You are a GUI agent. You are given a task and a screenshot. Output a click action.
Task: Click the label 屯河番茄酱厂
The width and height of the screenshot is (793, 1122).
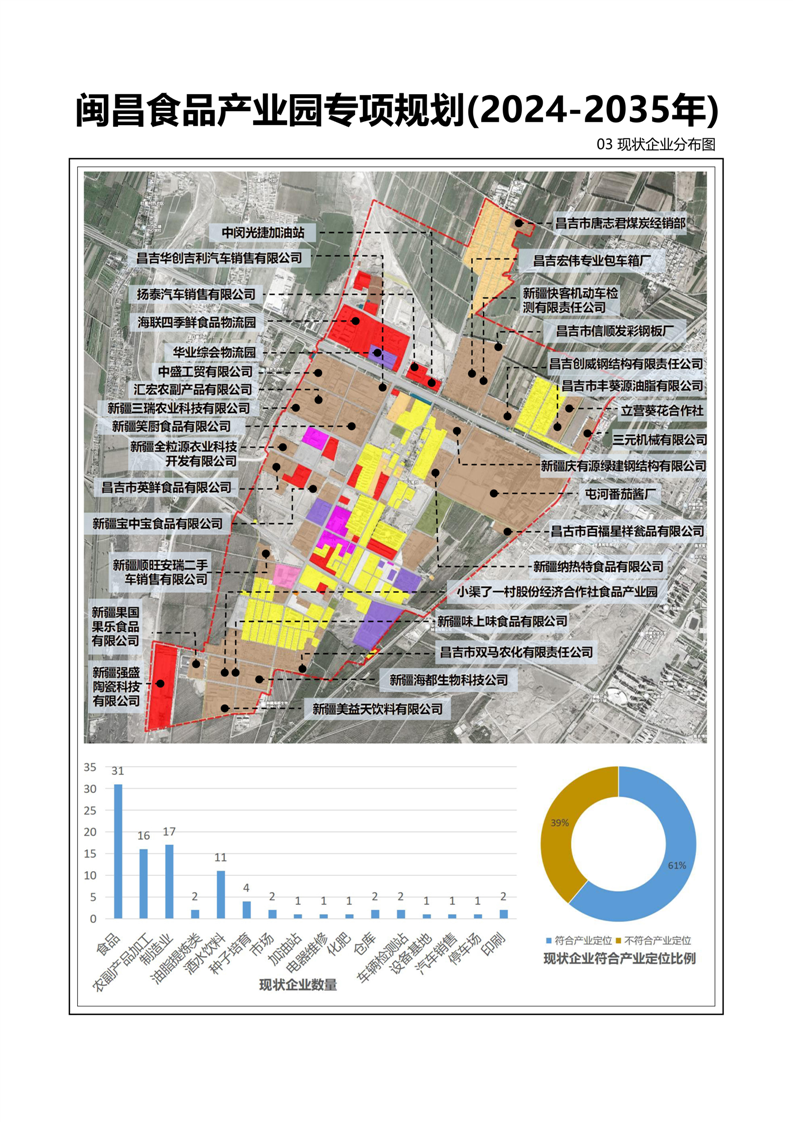(620, 494)
